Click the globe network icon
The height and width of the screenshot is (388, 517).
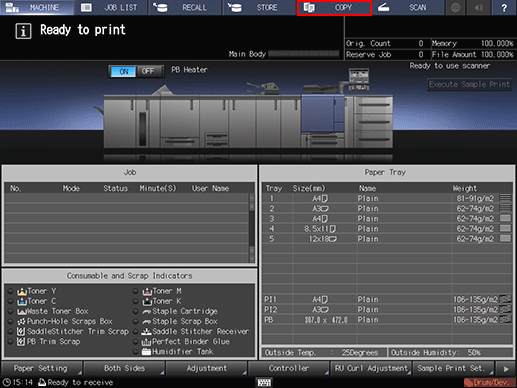(x=456, y=7)
